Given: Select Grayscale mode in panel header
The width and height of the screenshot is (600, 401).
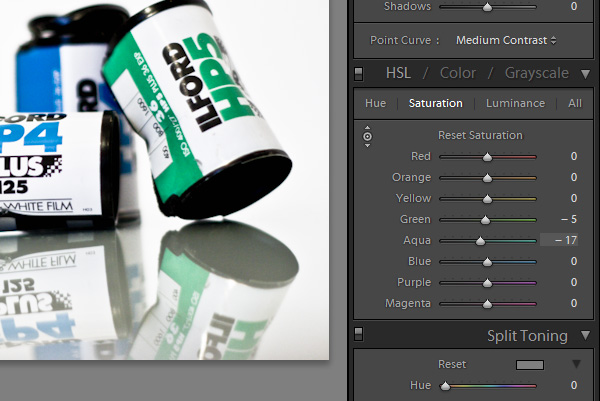Looking at the screenshot, I should tap(536, 73).
